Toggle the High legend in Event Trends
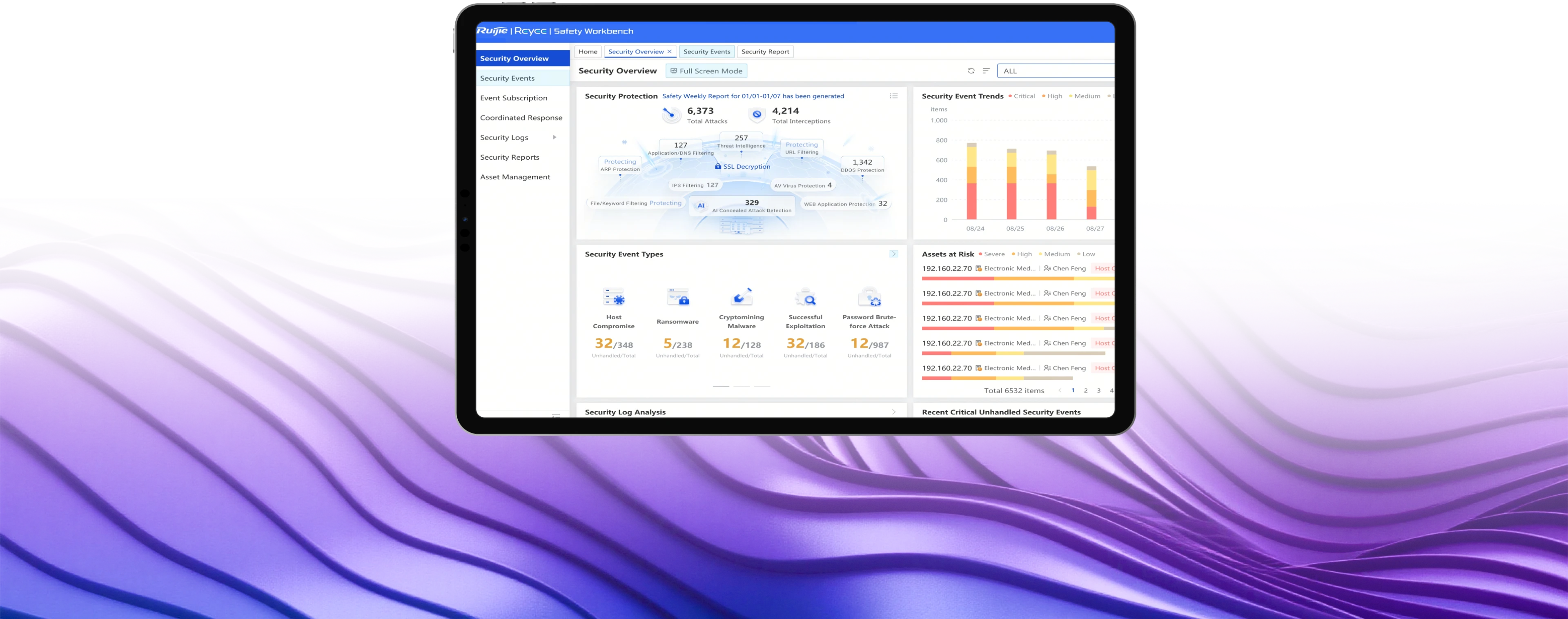The height and width of the screenshot is (619, 1568). tap(1052, 96)
